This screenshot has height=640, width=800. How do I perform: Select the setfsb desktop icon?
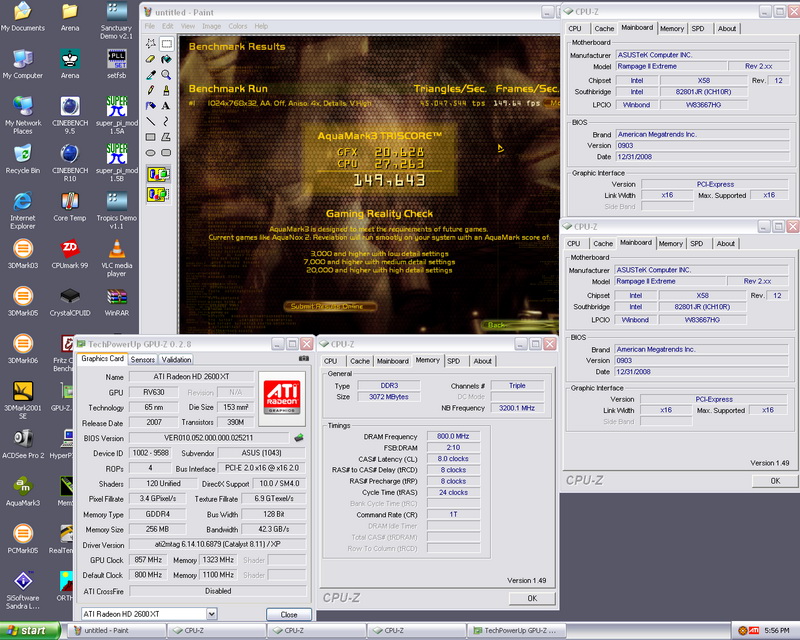[x=117, y=64]
